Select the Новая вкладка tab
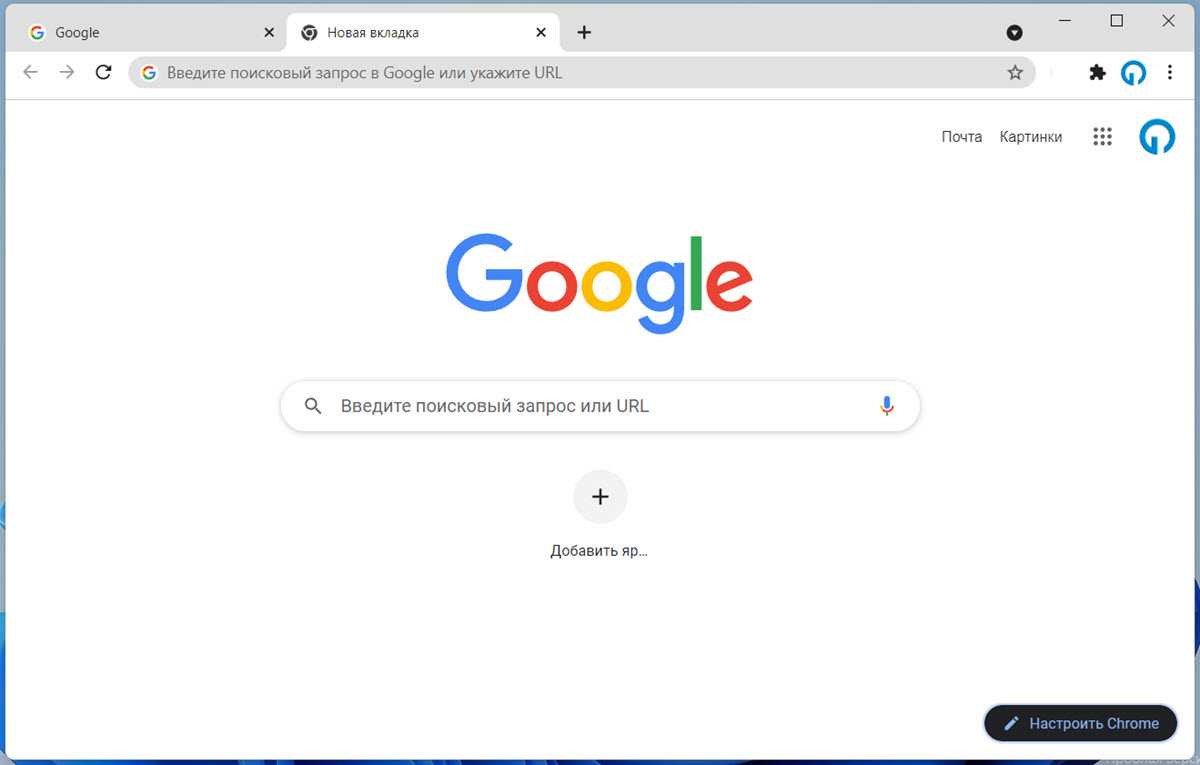This screenshot has height=765, width=1200. 422,33
